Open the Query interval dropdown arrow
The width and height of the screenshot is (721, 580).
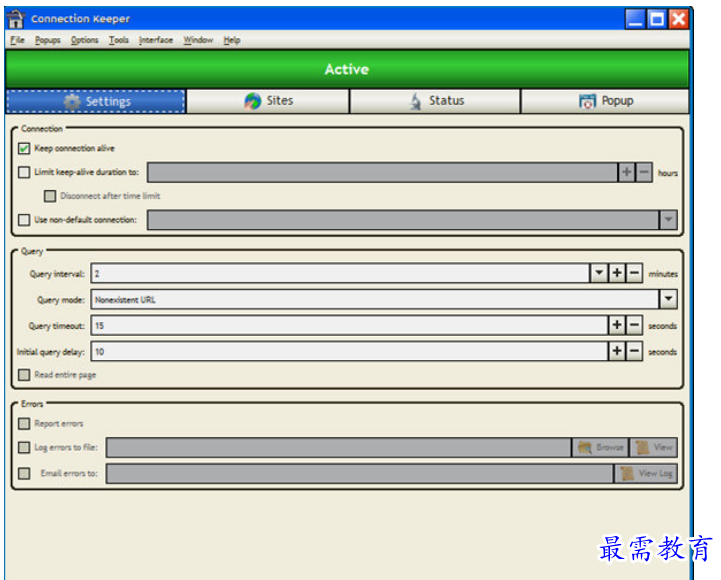(x=599, y=273)
